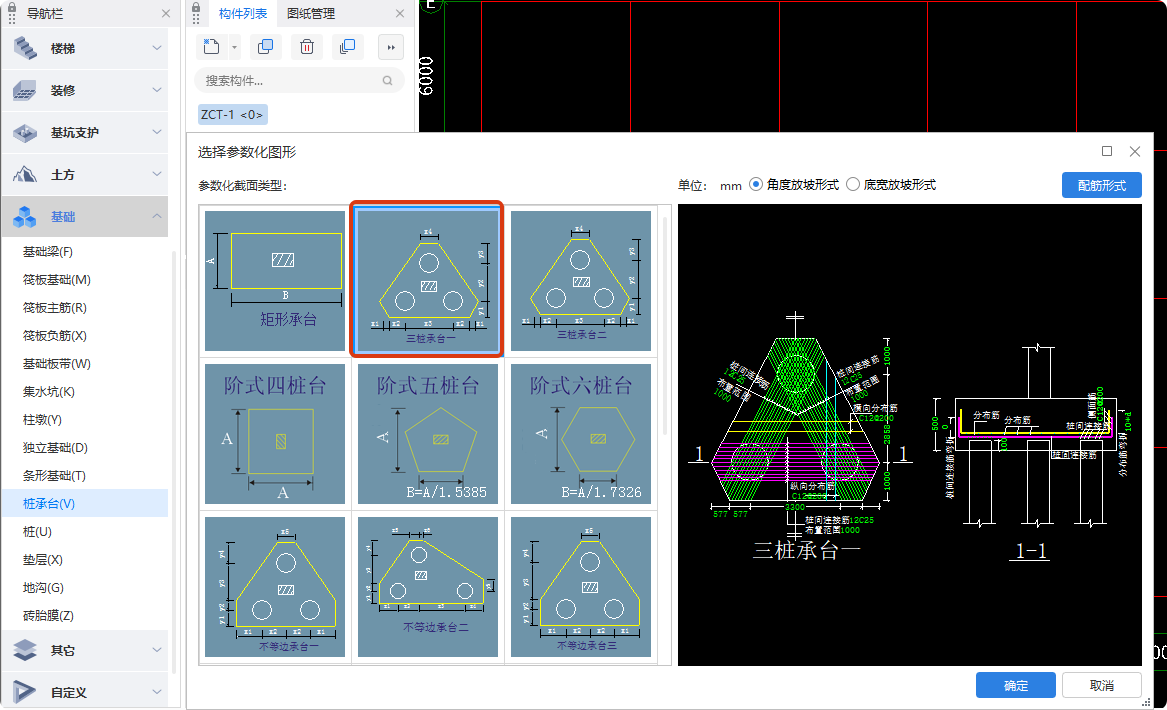Click the 装修 decoration category icon
Viewport: 1167px width, 710px height.
[x=25, y=90]
